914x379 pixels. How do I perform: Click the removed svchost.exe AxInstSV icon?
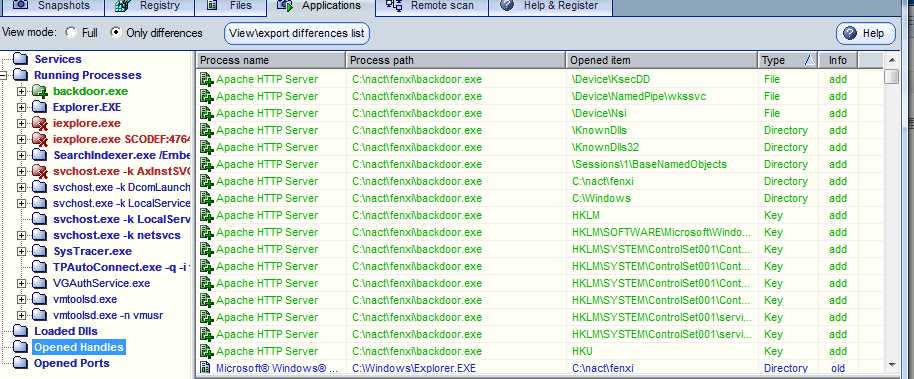click(39, 171)
